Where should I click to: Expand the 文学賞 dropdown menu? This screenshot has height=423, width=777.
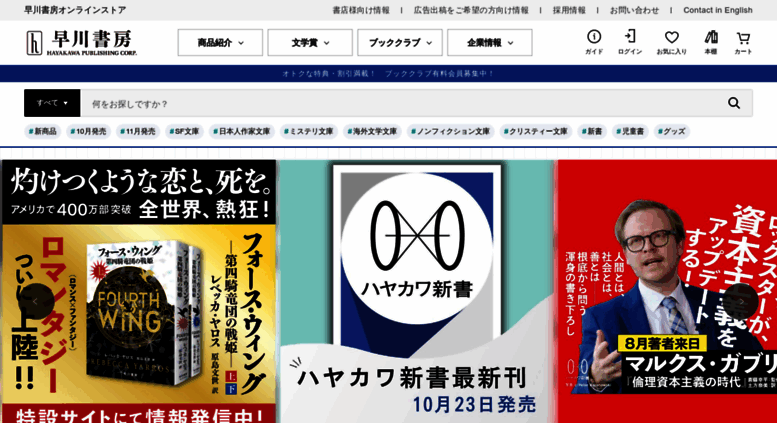pos(310,43)
